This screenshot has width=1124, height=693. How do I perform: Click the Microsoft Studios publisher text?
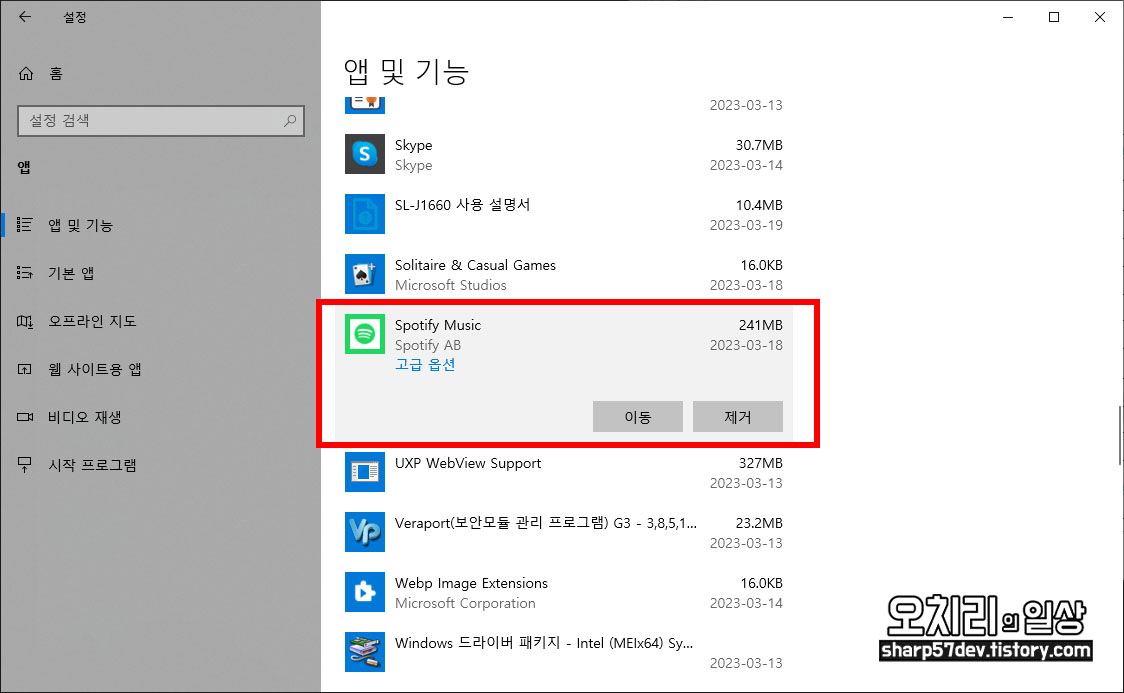coord(451,285)
